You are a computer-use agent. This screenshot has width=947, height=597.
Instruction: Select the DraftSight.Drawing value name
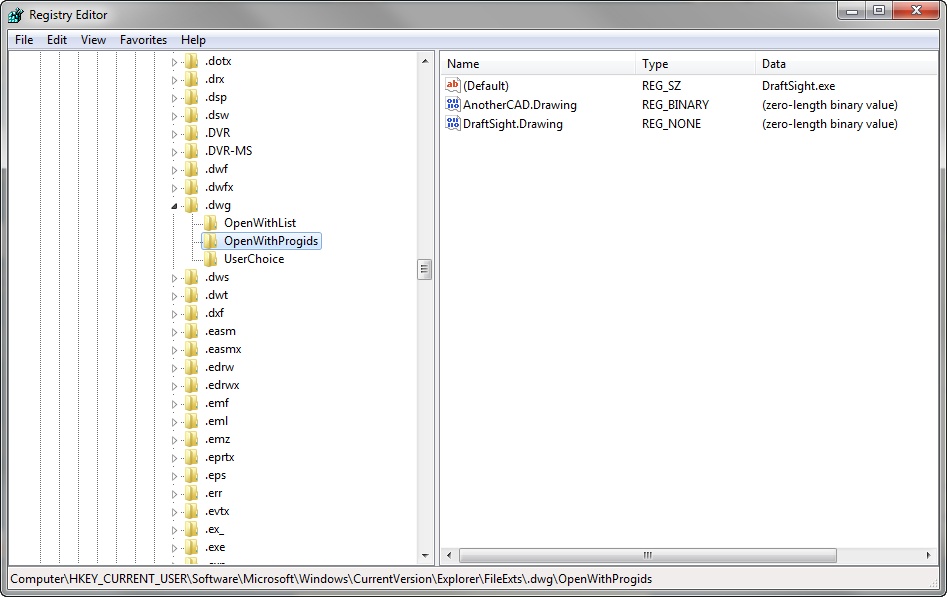point(513,124)
